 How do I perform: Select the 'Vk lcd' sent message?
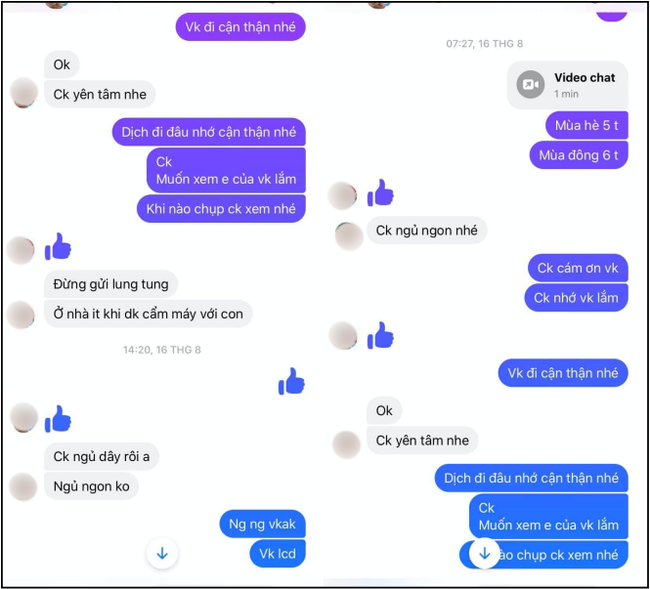tap(277, 553)
